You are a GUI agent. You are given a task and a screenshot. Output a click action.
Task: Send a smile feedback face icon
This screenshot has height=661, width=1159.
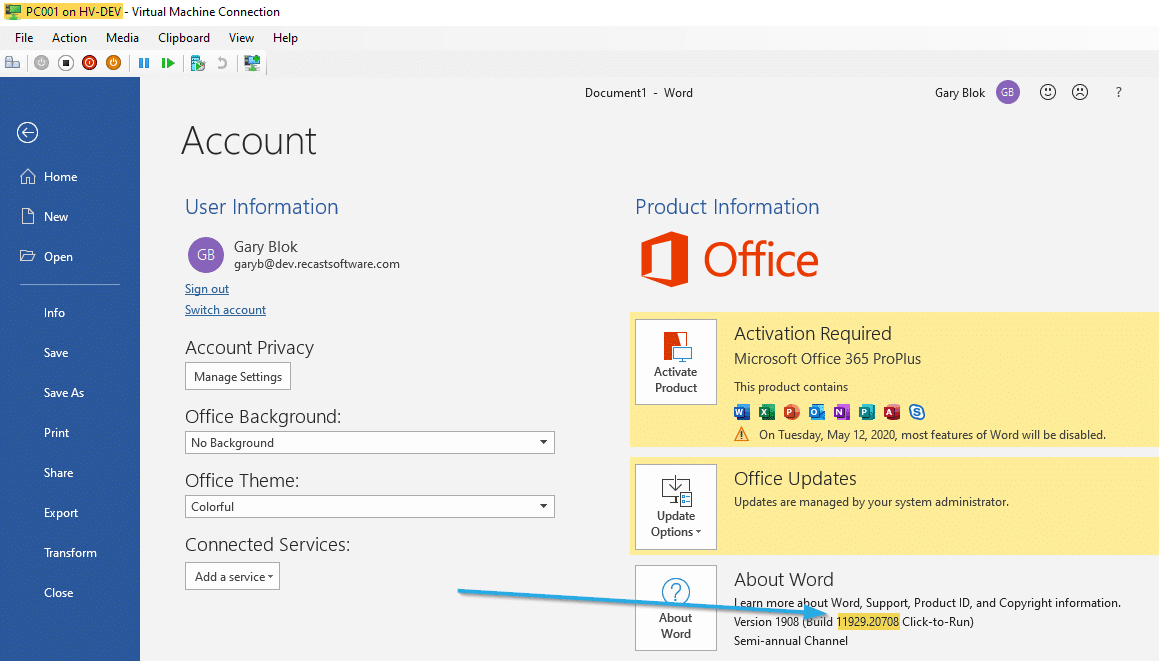coord(1048,92)
